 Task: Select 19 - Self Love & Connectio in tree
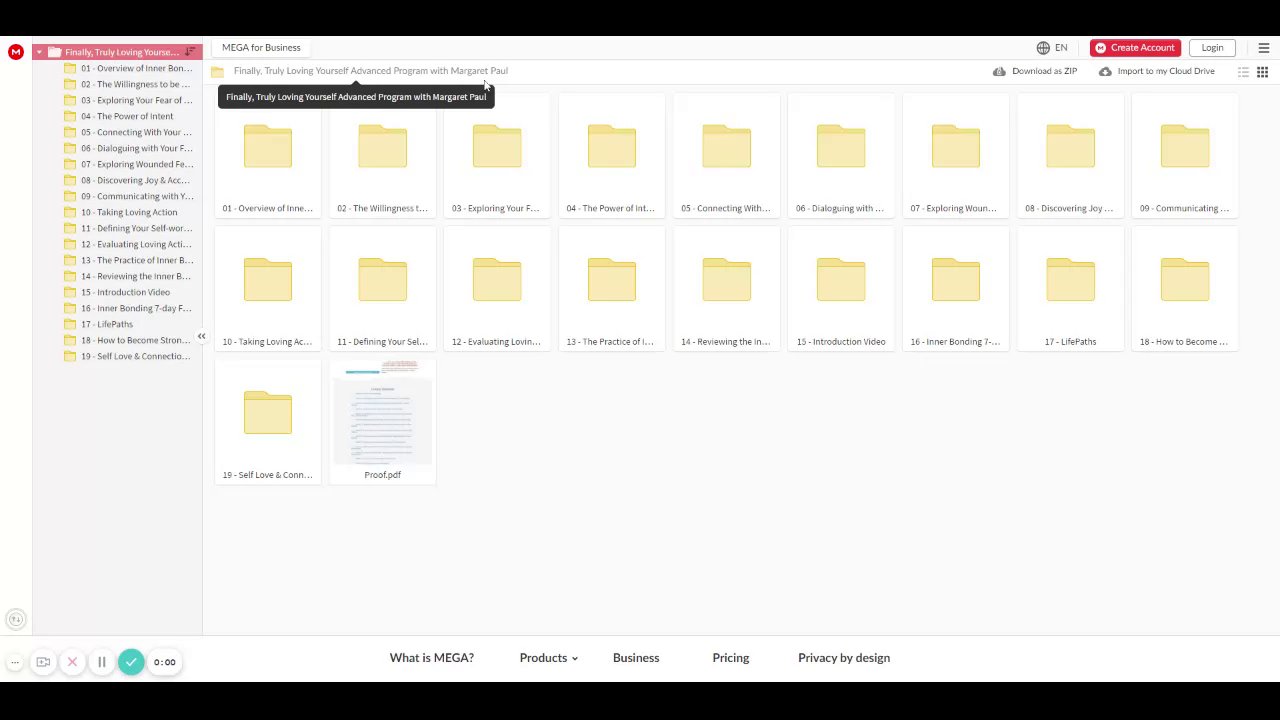coord(128,356)
